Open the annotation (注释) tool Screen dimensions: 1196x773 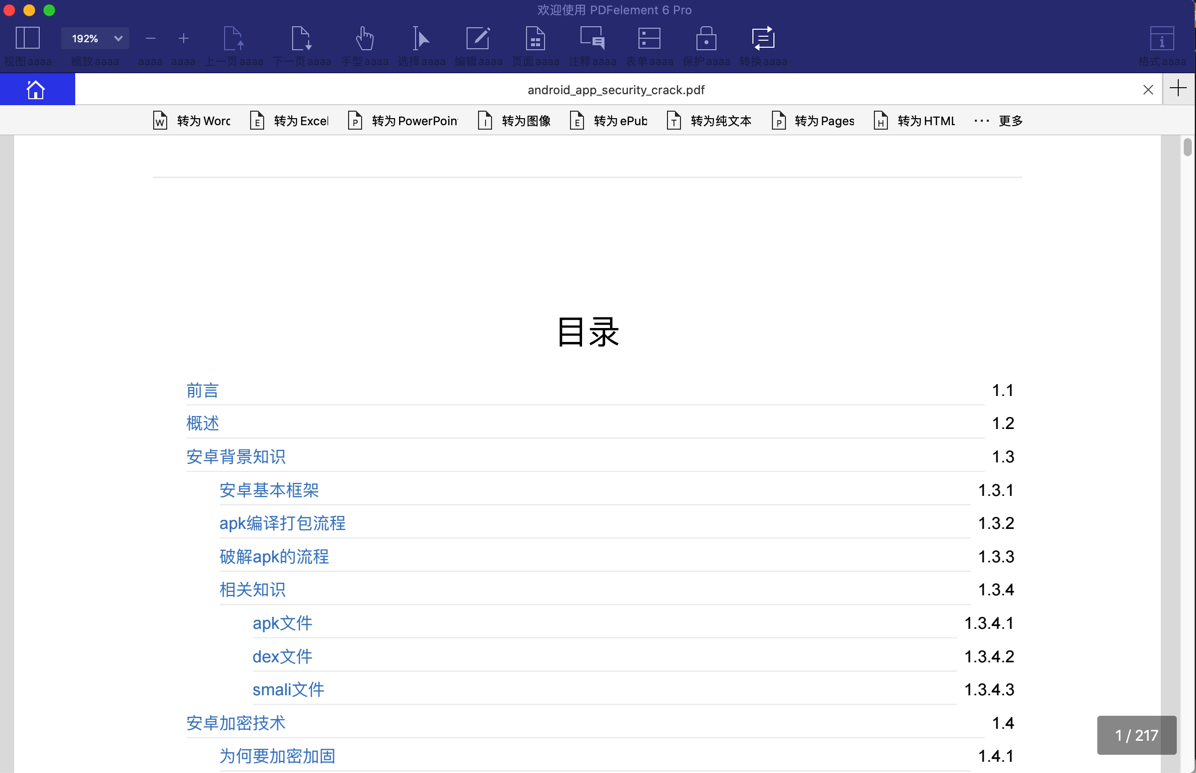point(592,38)
